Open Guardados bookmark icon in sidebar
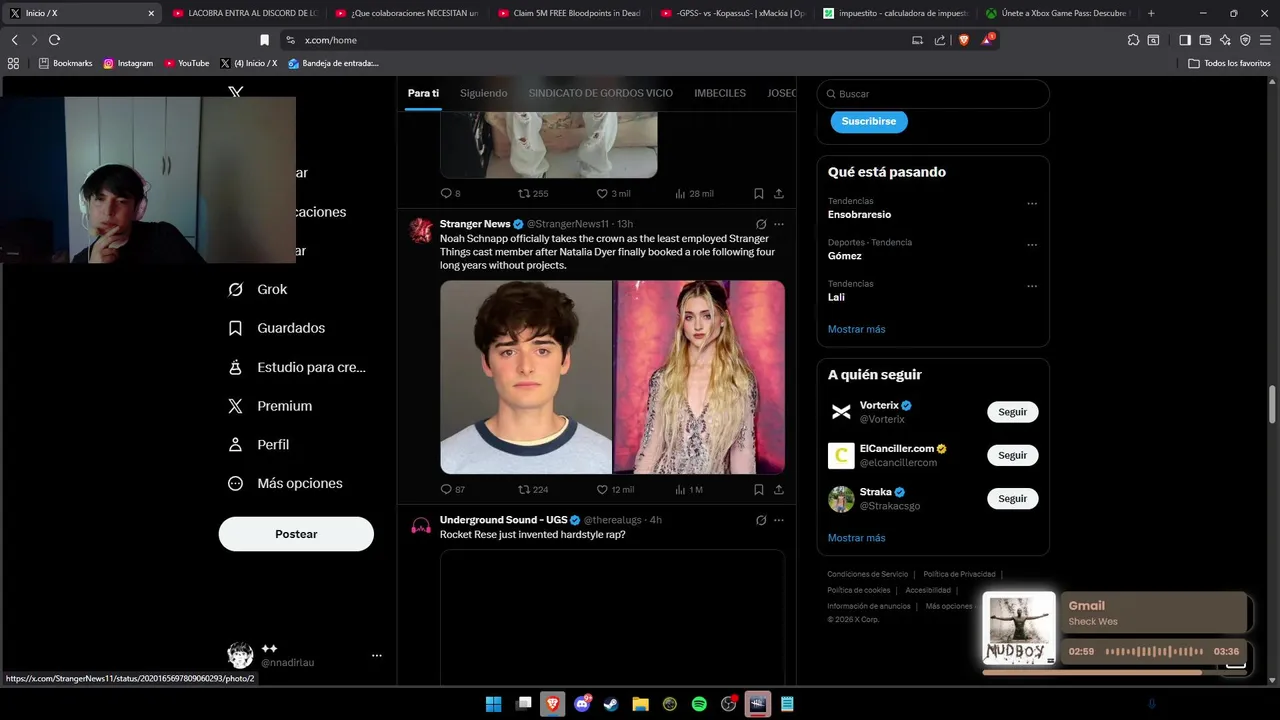 tap(235, 328)
